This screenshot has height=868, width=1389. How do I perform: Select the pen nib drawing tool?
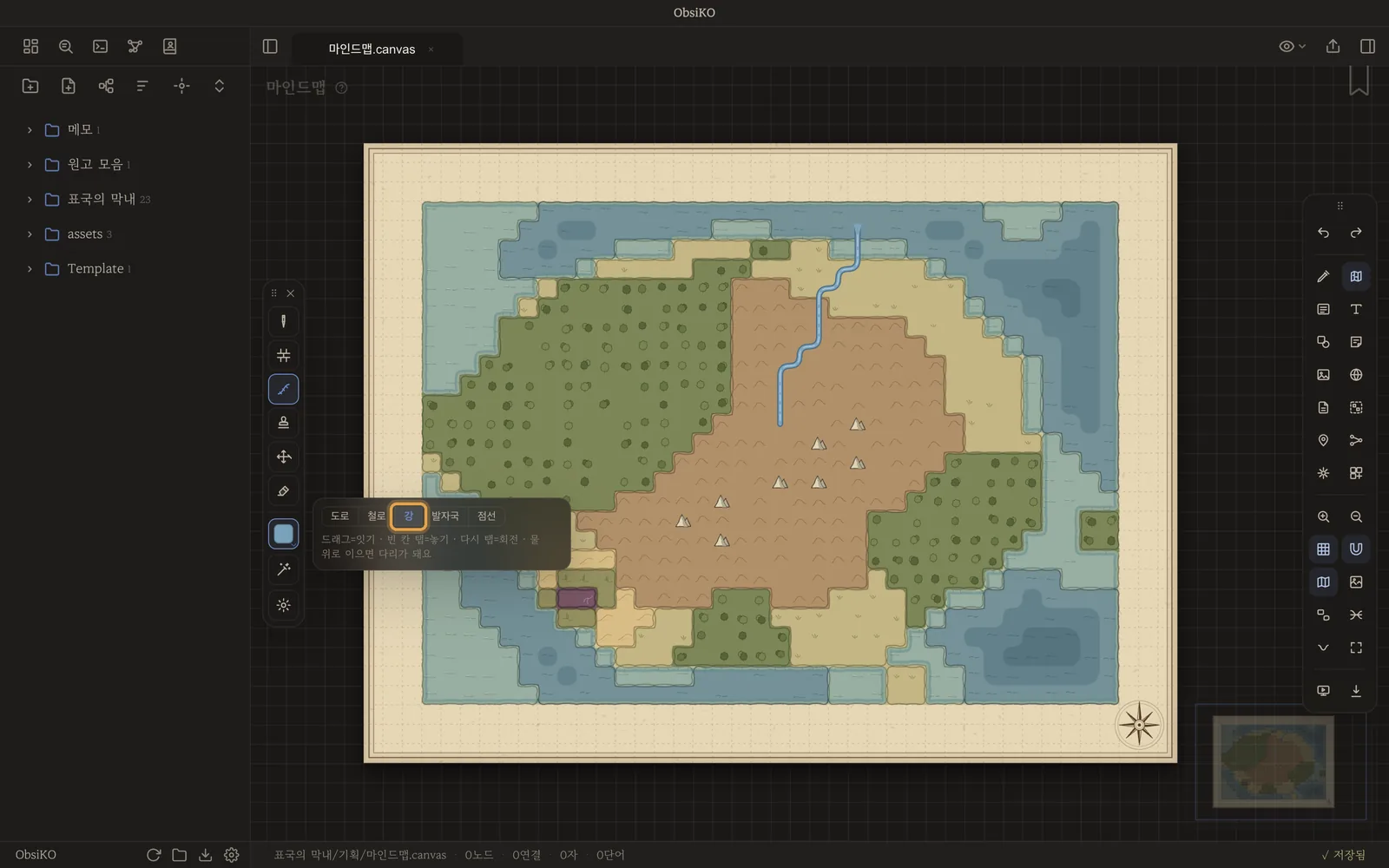pyautogui.click(x=283, y=321)
